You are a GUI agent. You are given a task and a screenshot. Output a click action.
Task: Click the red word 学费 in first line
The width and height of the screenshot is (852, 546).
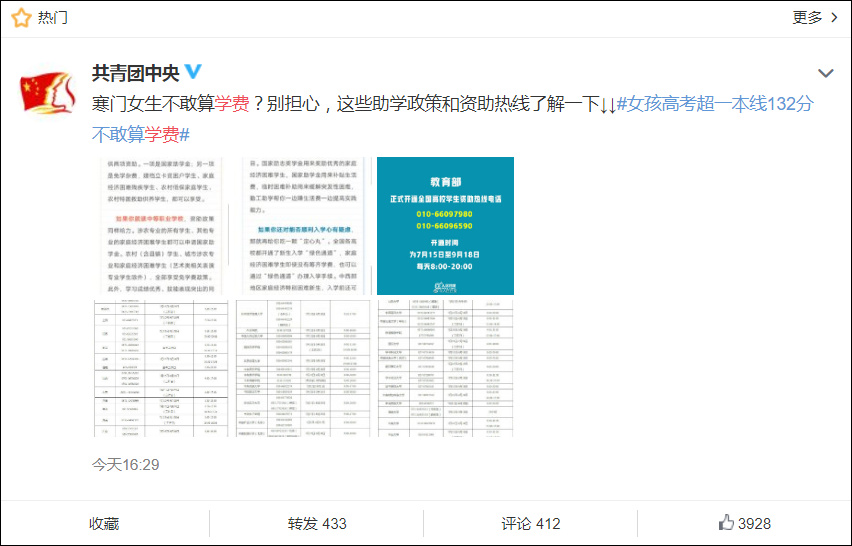pyautogui.click(x=232, y=104)
